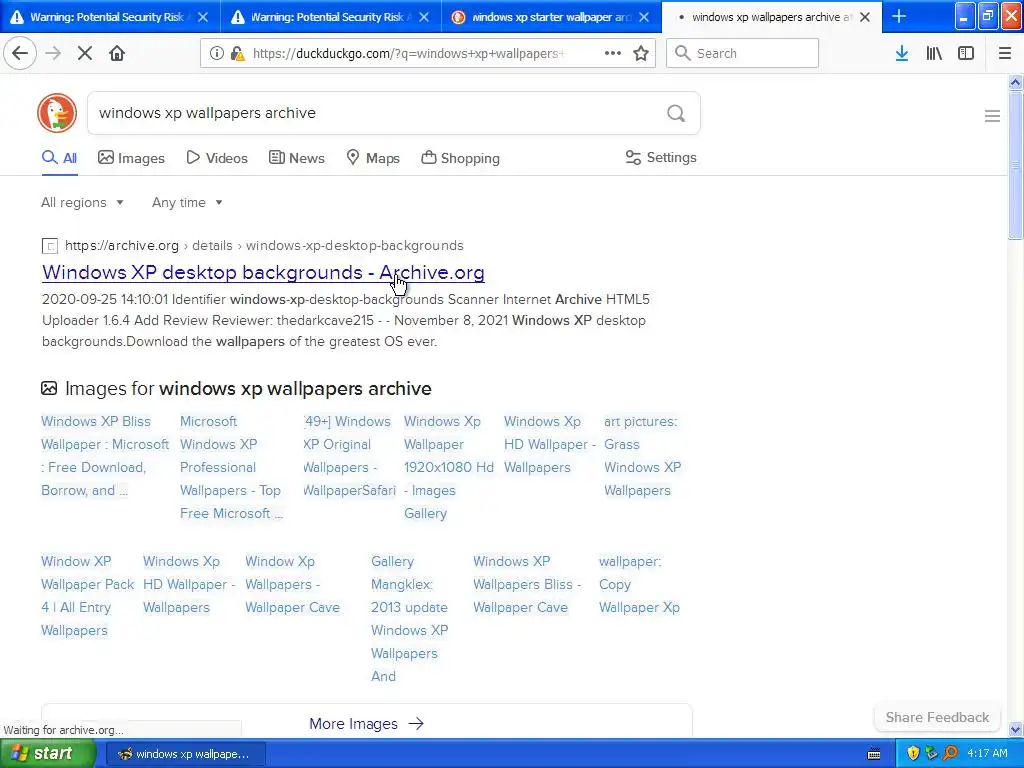Click the windows xp wallpape... taskbar button
1024x768 pixels.
(185, 754)
